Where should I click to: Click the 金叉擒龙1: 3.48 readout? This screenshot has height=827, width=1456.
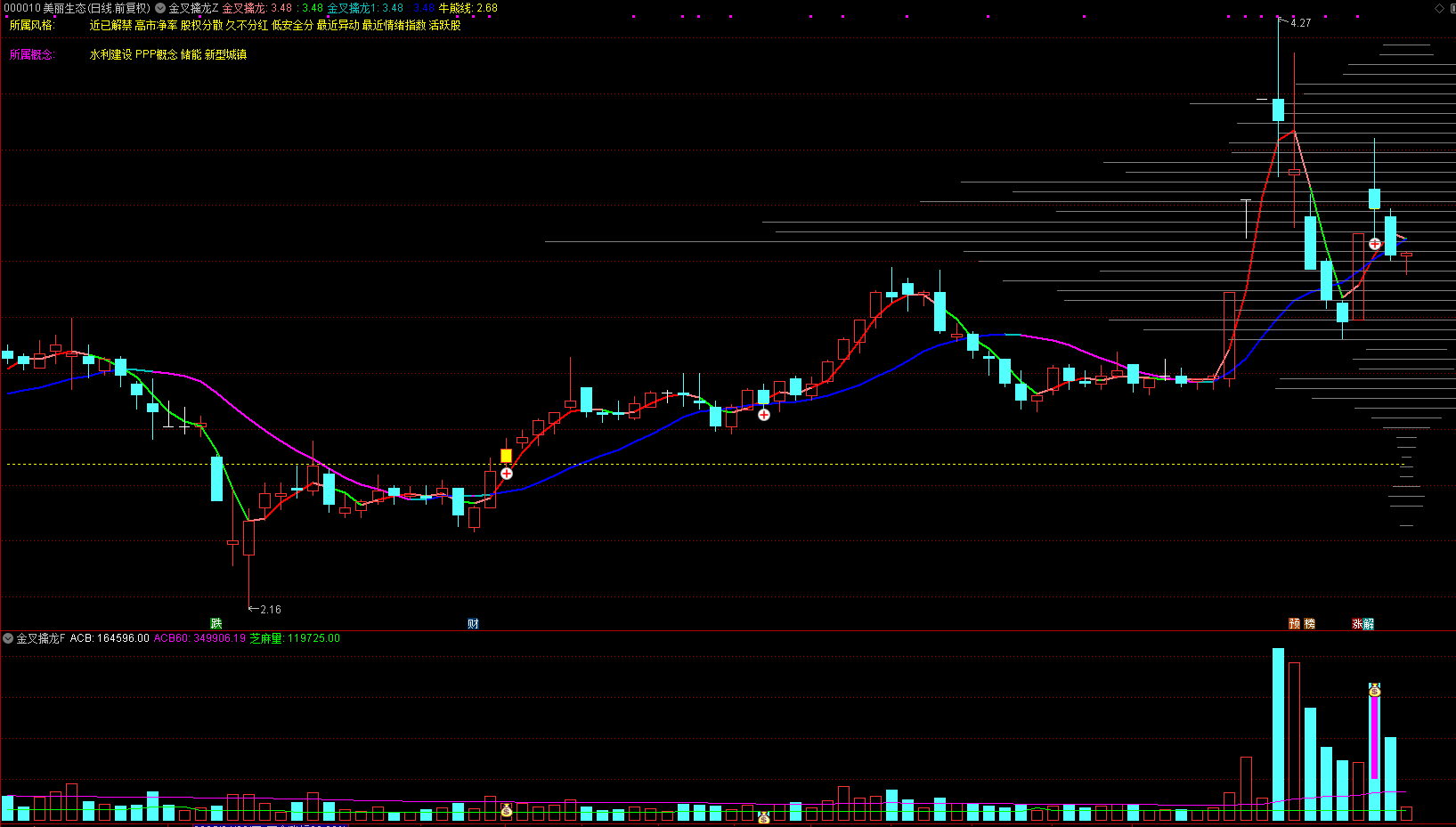[x=365, y=8]
